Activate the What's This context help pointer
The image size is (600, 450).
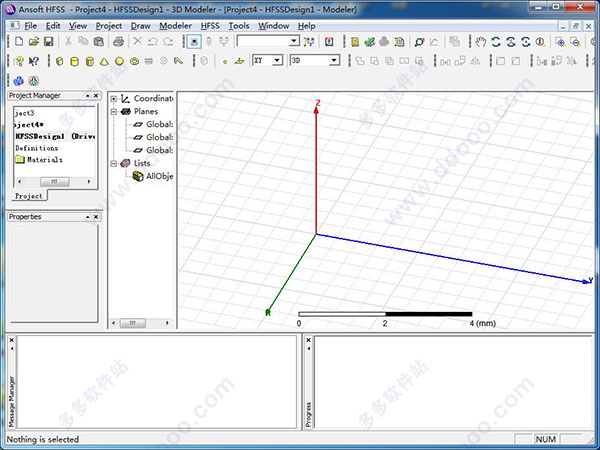[x=34, y=61]
